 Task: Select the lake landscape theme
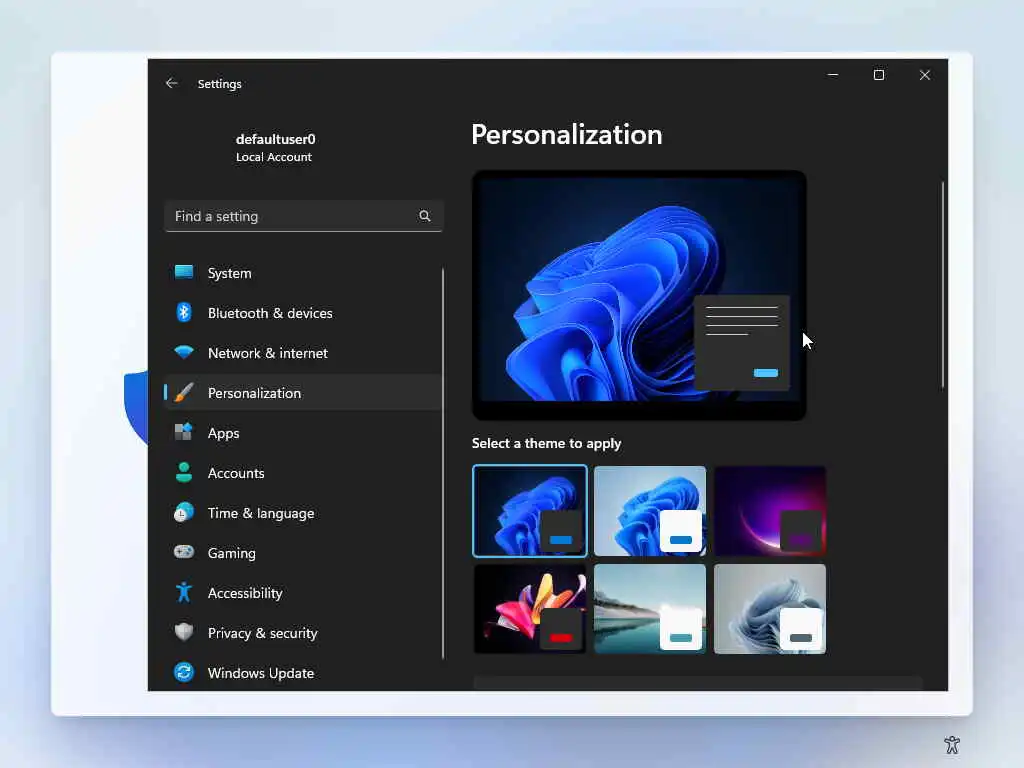point(650,609)
